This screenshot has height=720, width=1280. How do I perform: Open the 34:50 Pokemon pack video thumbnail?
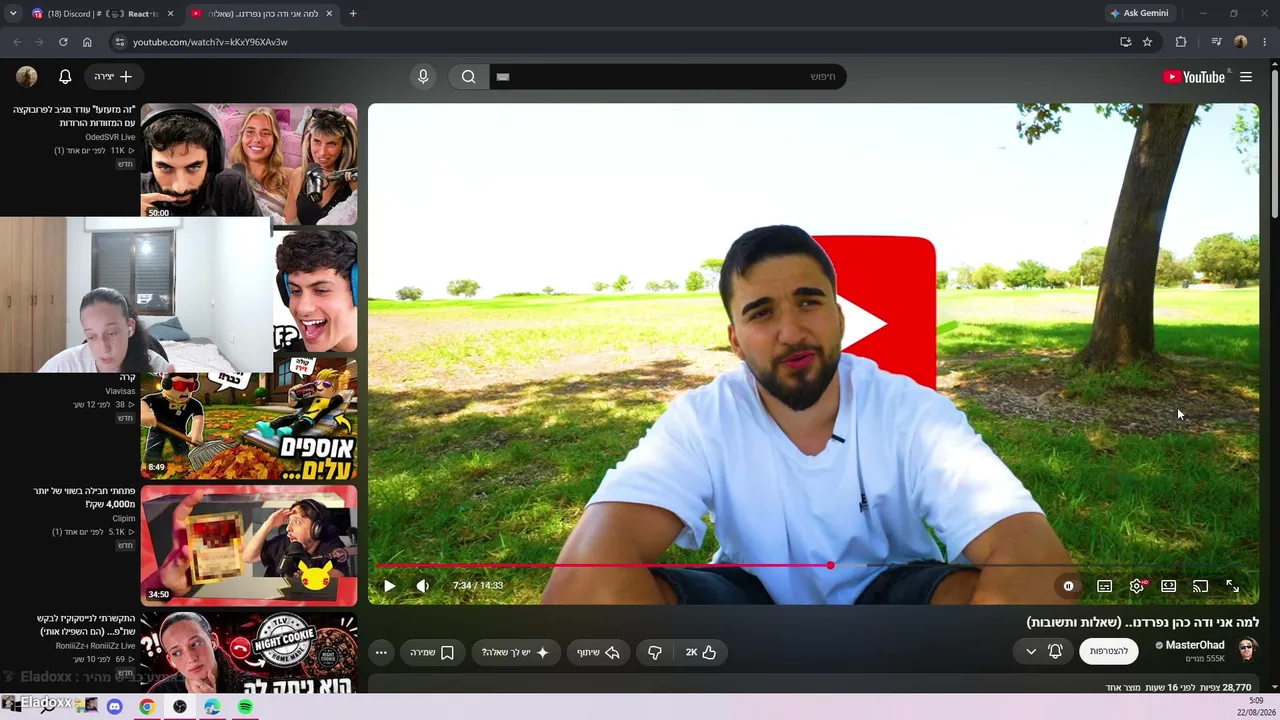pyautogui.click(x=249, y=546)
